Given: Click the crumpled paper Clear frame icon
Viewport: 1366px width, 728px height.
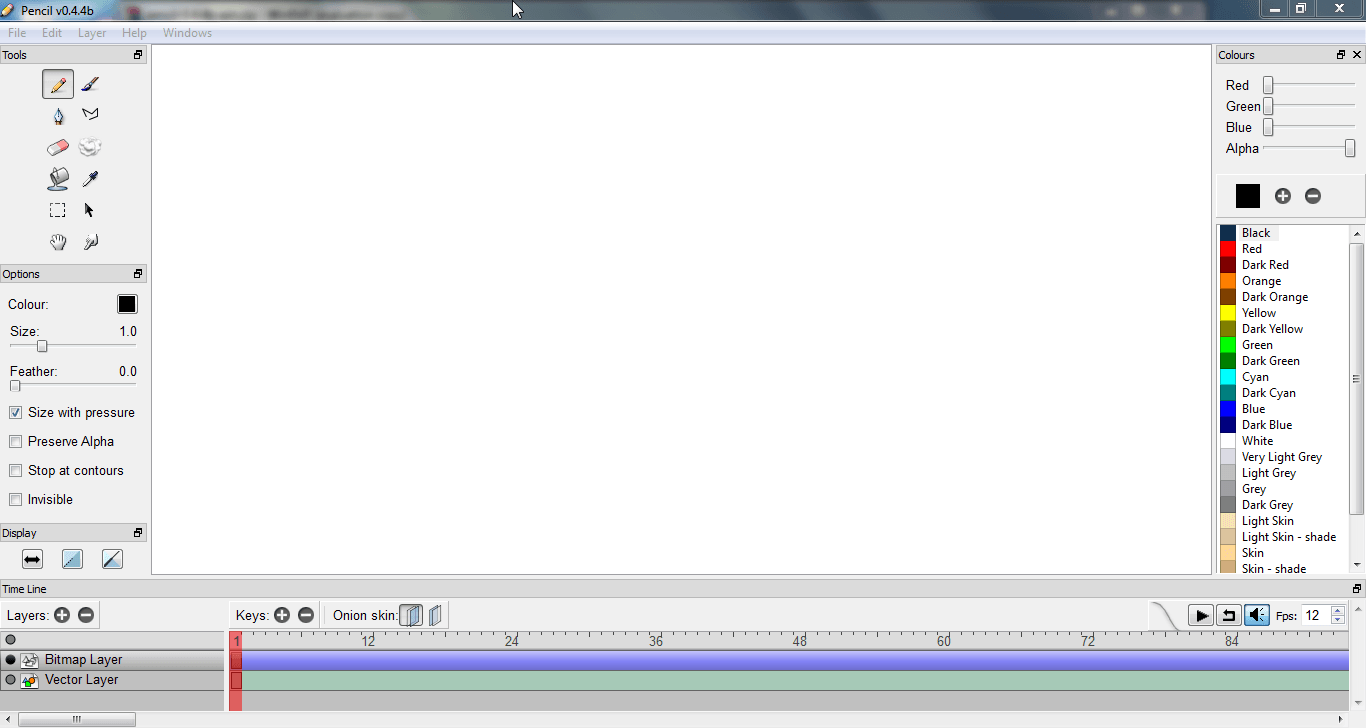Looking at the screenshot, I should [90, 148].
